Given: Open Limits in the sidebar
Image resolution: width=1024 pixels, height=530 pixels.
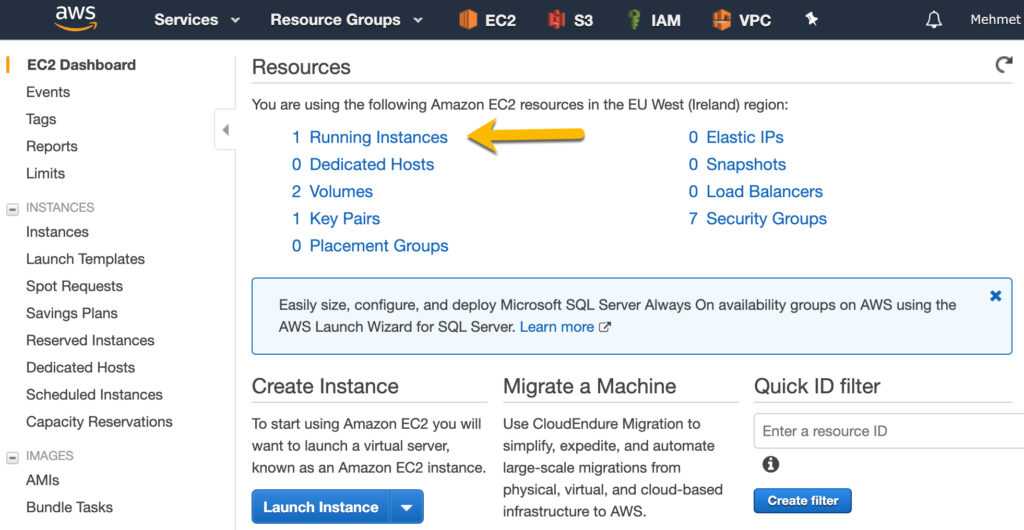Looking at the screenshot, I should 46,174.
